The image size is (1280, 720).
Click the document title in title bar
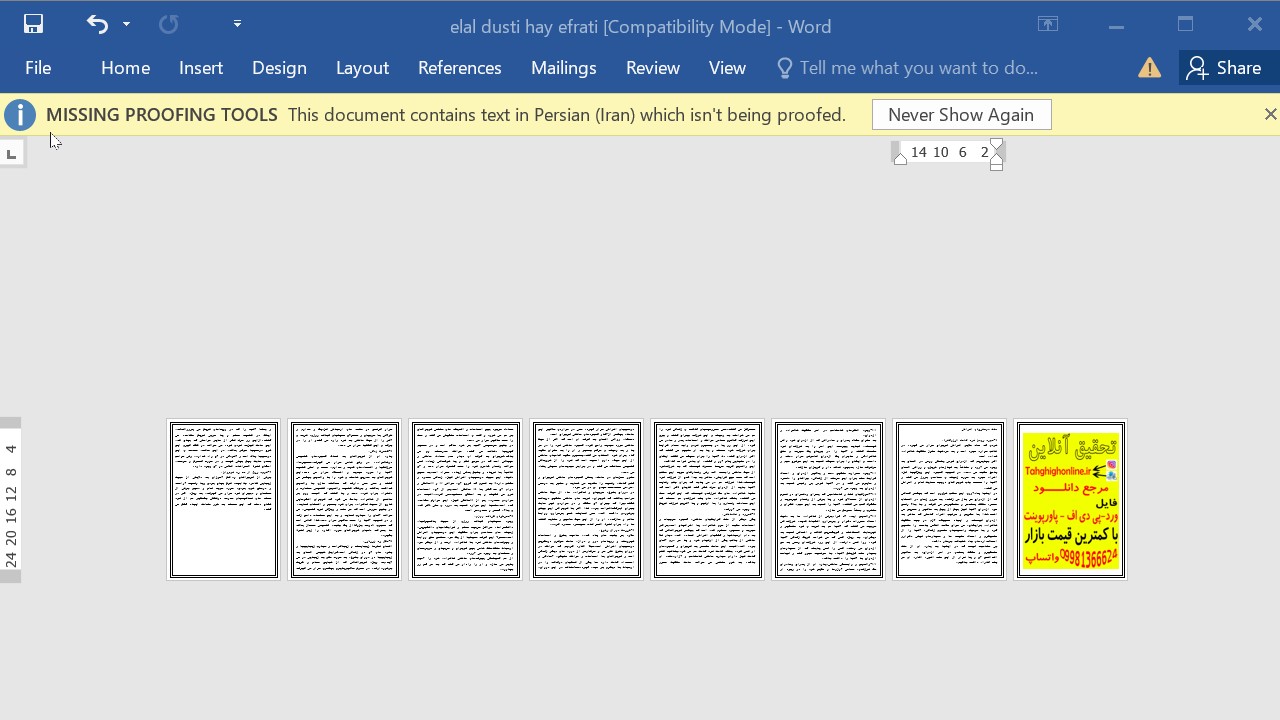tap(640, 26)
